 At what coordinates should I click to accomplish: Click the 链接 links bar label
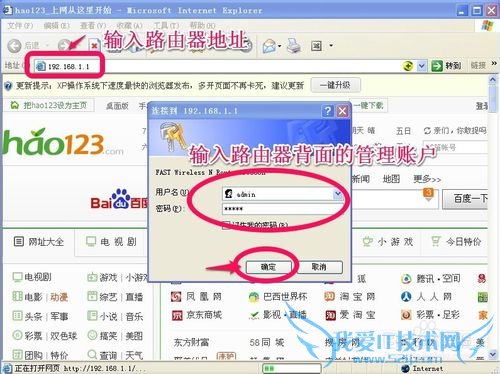point(478,65)
